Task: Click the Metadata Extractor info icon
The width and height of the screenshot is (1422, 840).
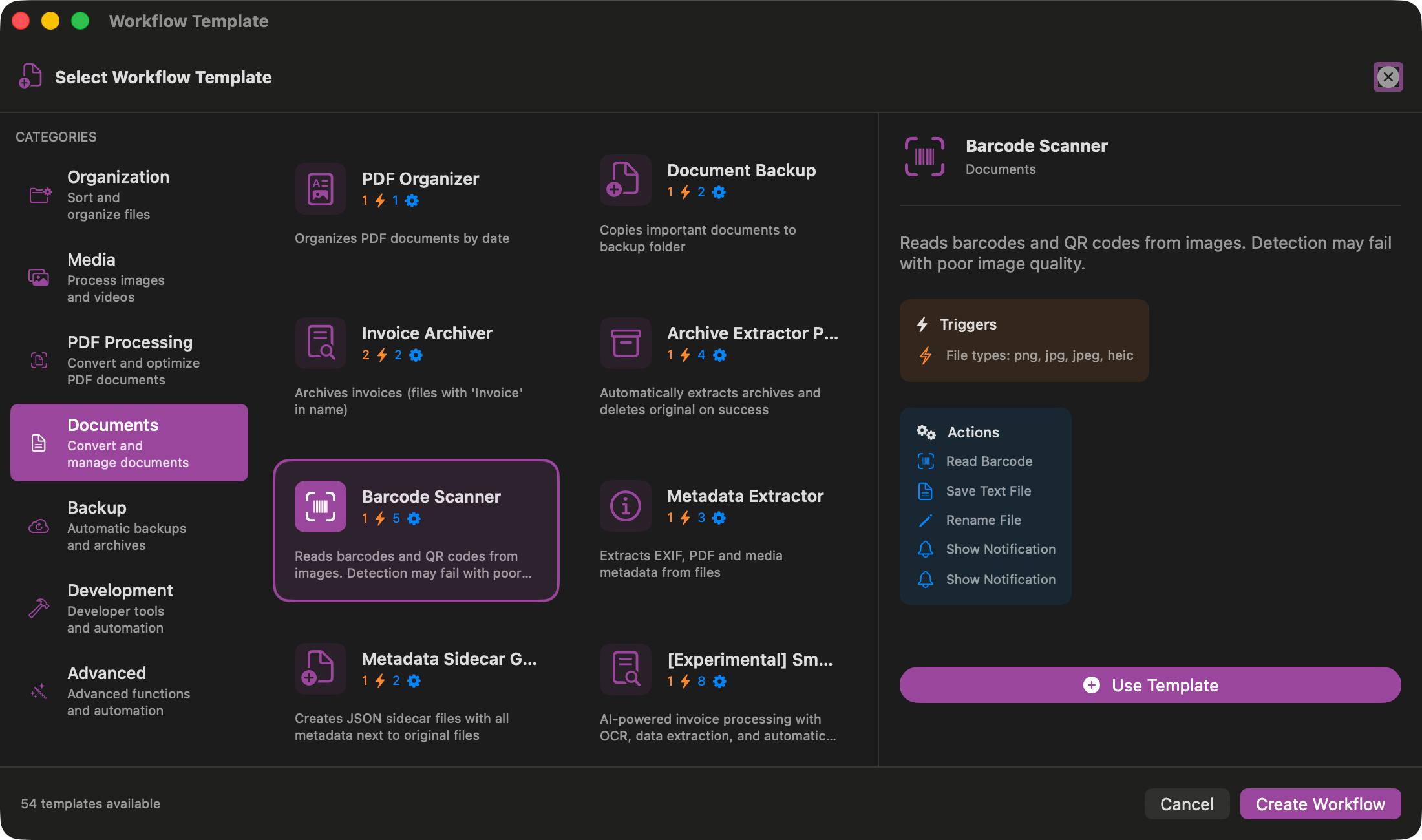Action: pyautogui.click(x=625, y=506)
